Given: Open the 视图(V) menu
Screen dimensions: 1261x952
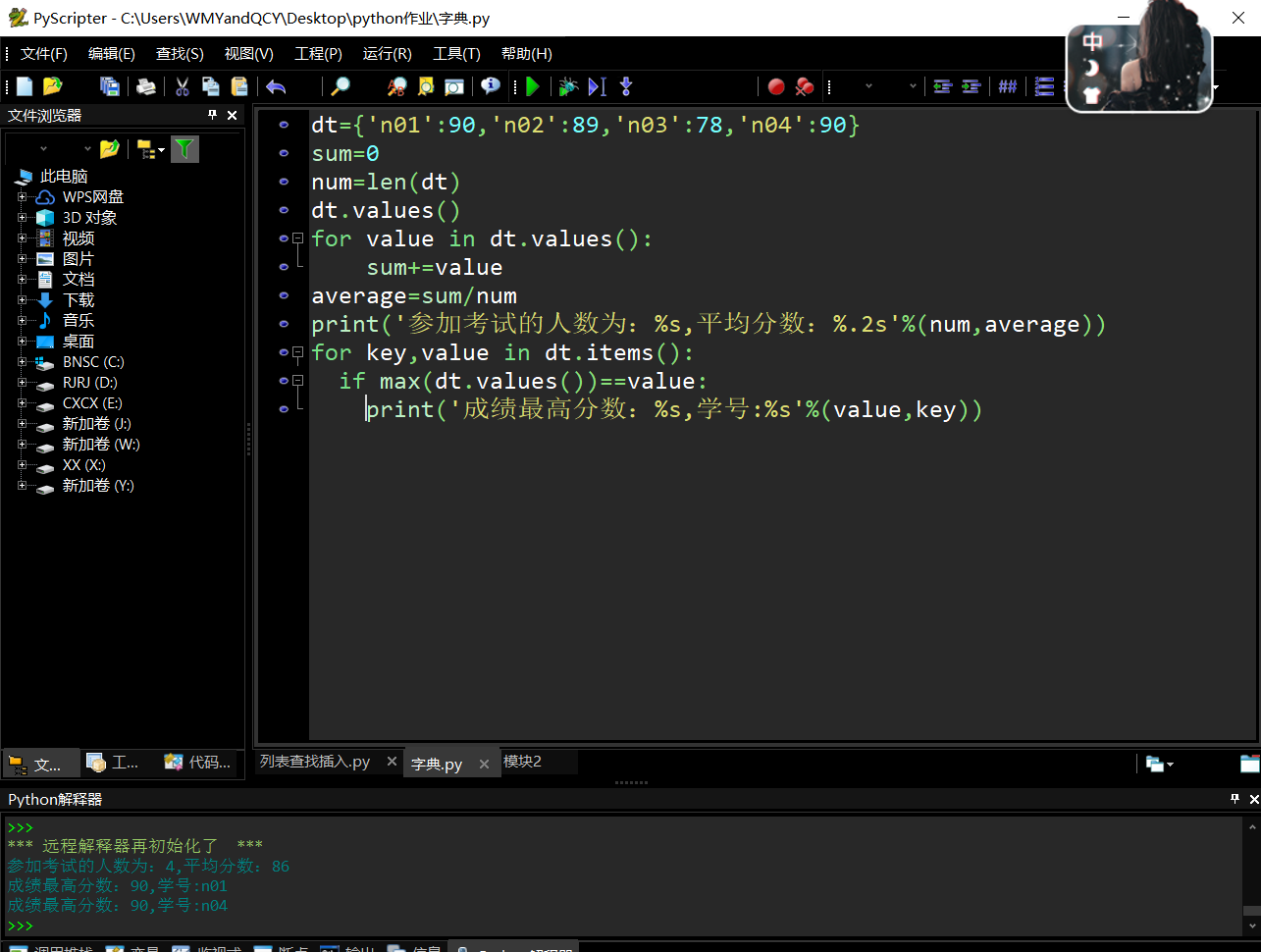Looking at the screenshot, I should (x=249, y=54).
